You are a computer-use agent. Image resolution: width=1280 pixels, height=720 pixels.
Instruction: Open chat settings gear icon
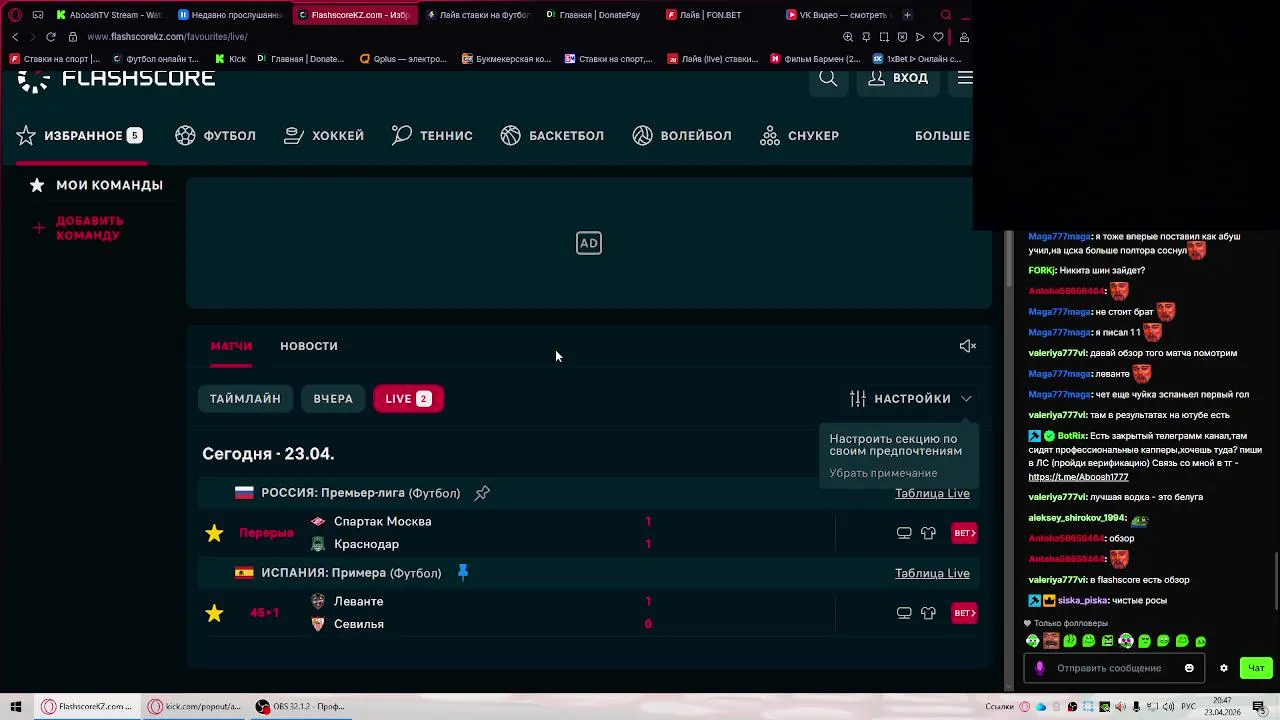point(1223,668)
